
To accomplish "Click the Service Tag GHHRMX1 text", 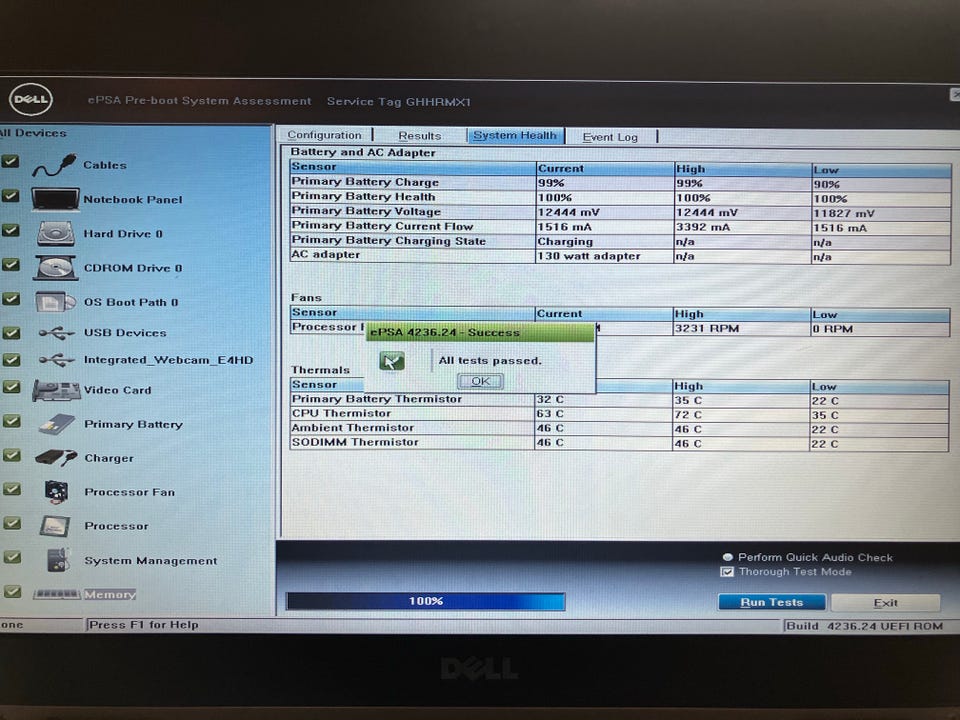I will pos(399,102).
